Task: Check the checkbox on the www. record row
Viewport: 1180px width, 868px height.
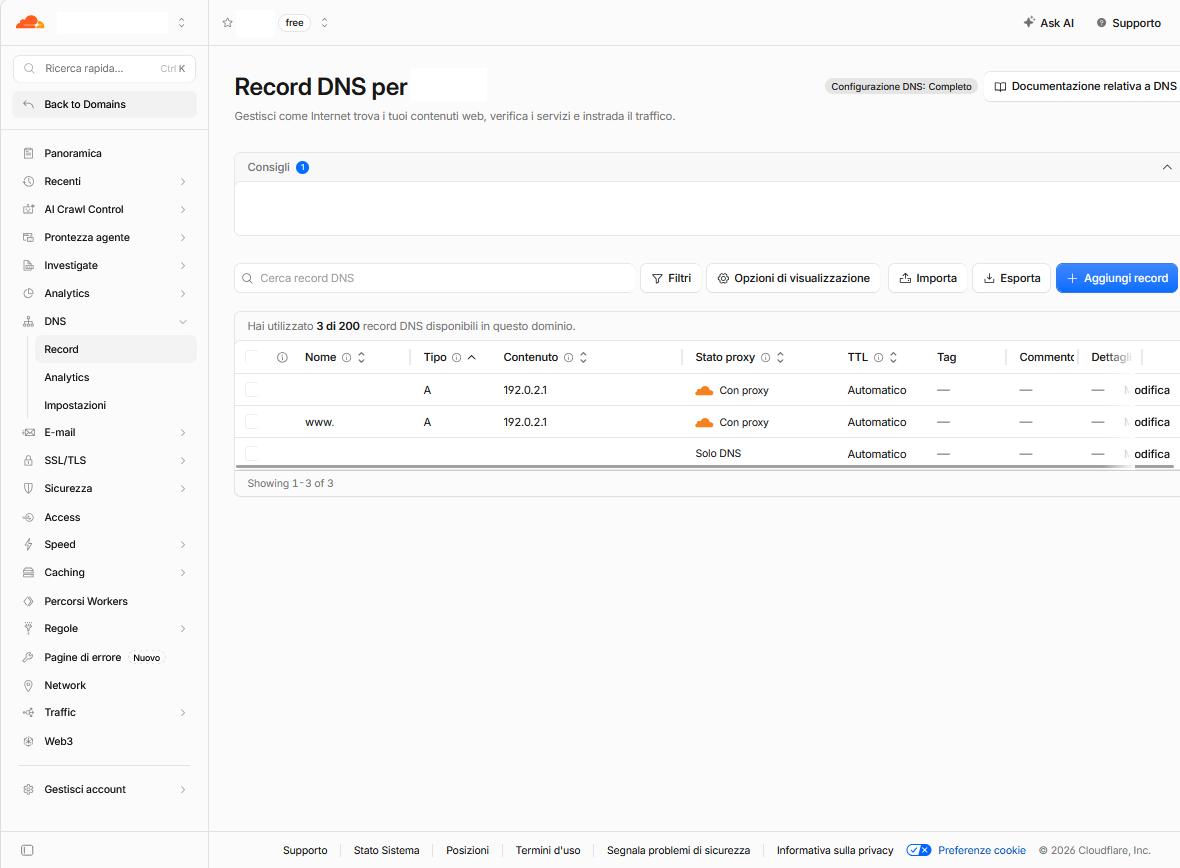Action: 252,422
